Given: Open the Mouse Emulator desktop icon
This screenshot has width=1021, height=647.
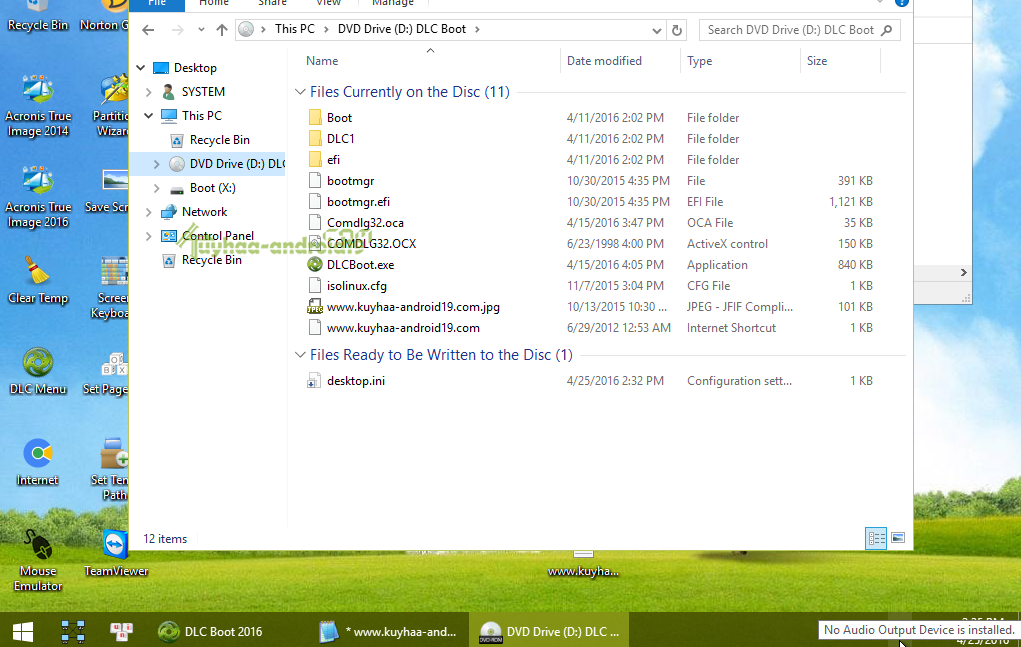Looking at the screenshot, I should [x=38, y=560].
